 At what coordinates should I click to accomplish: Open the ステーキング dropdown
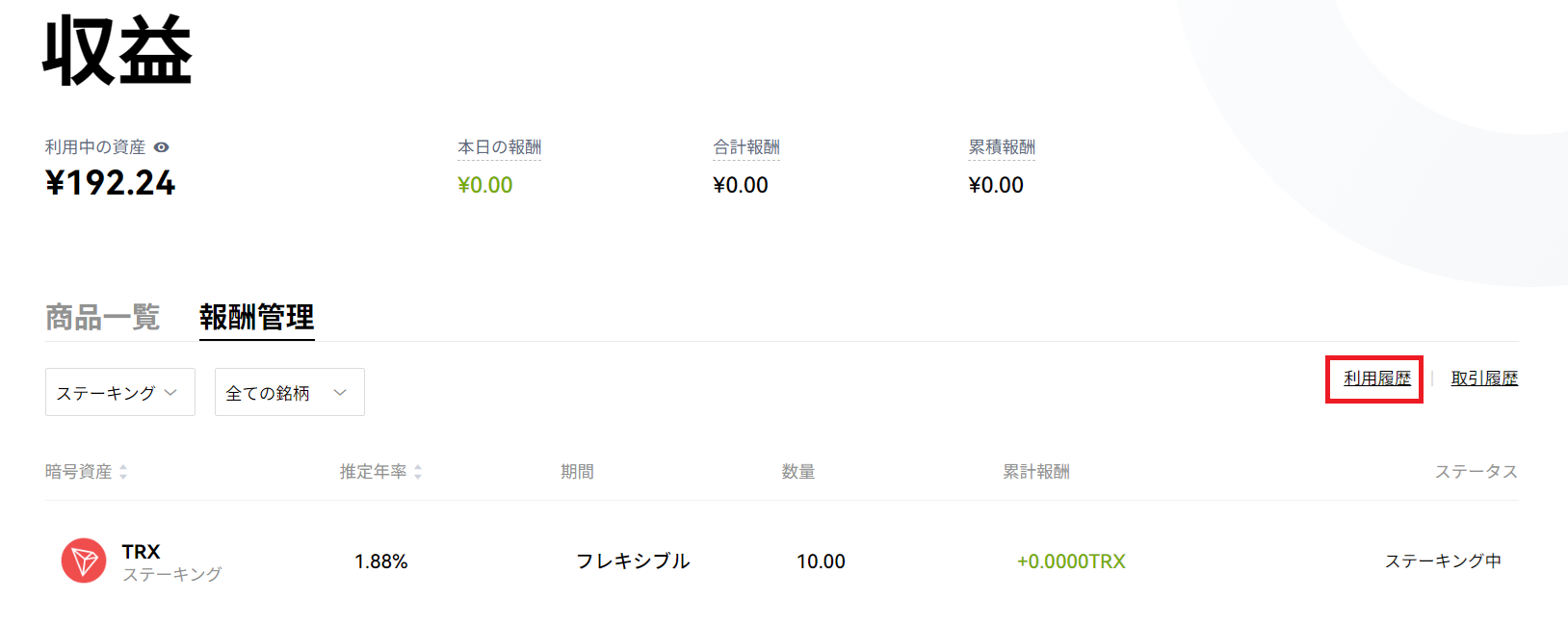point(120,392)
